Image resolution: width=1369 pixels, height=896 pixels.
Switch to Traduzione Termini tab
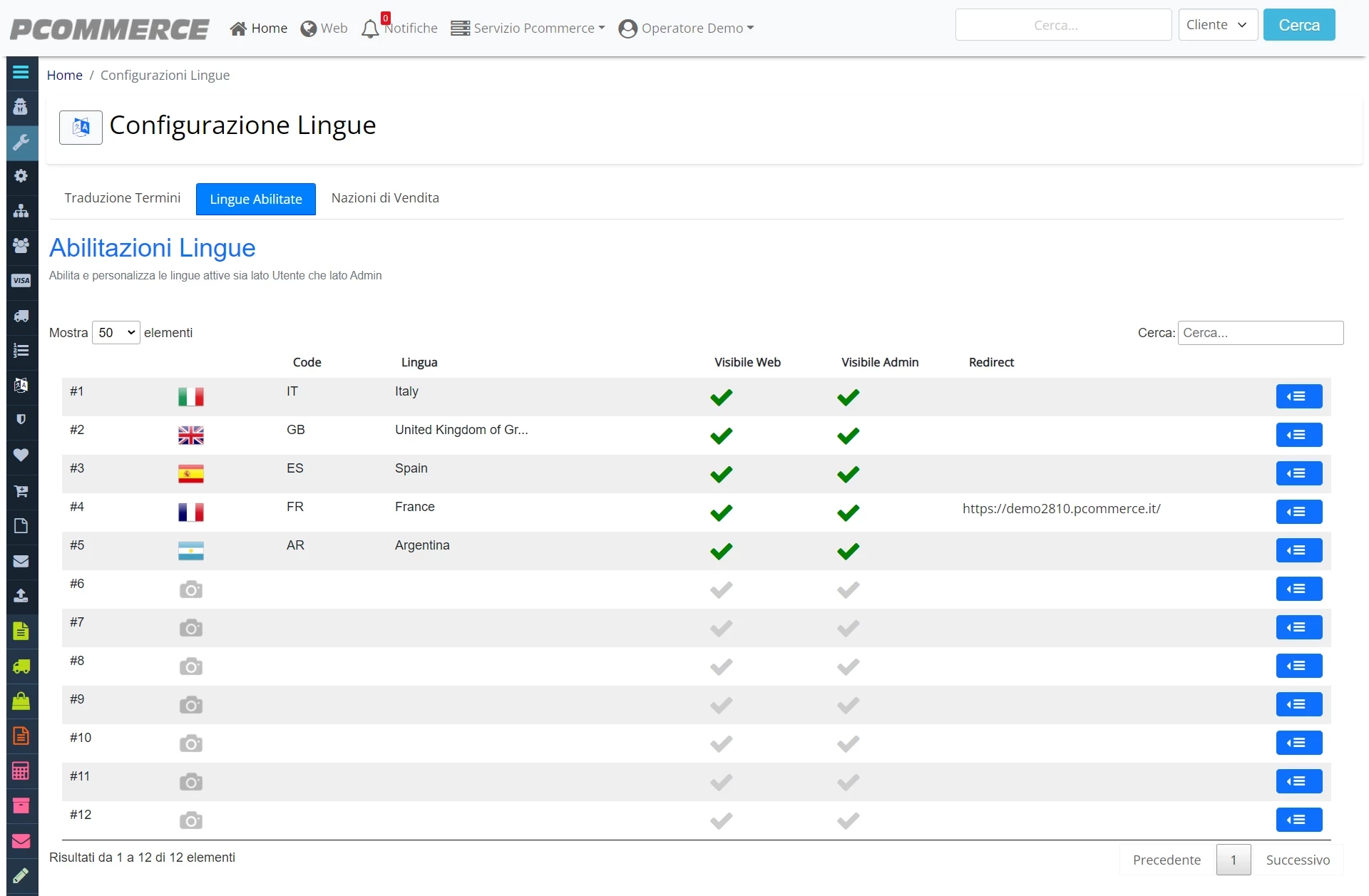pyautogui.click(x=122, y=198)
